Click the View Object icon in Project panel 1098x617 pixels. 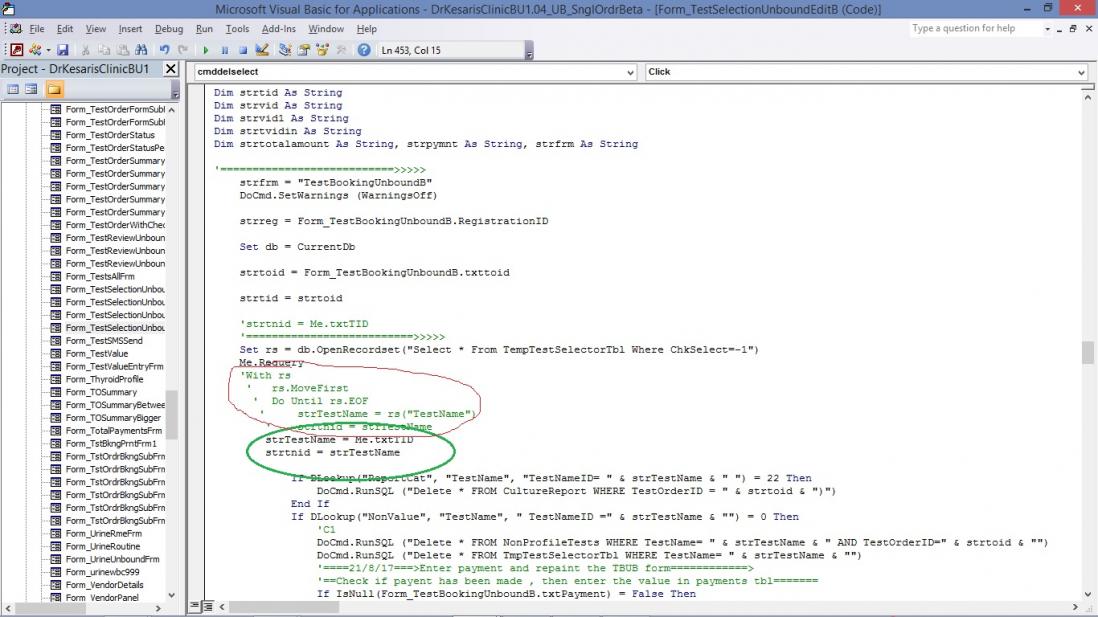[x=32, y=89]
